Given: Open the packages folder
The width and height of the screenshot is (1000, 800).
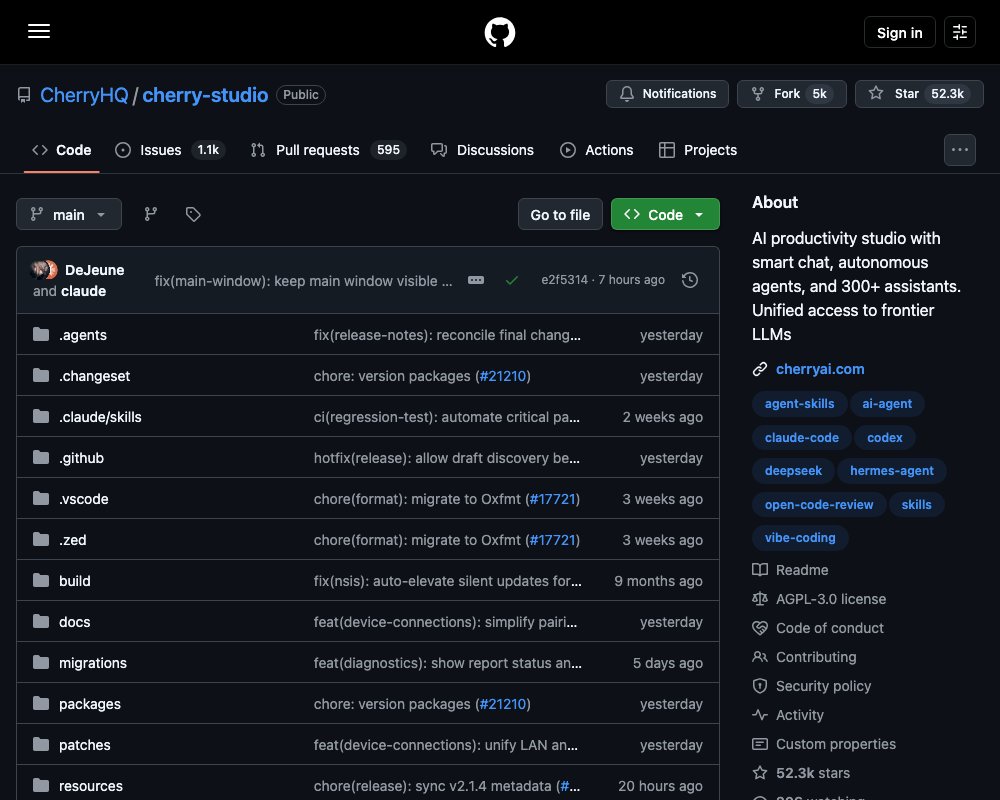Looking at the screenshot, I should [x=90, y=704].
